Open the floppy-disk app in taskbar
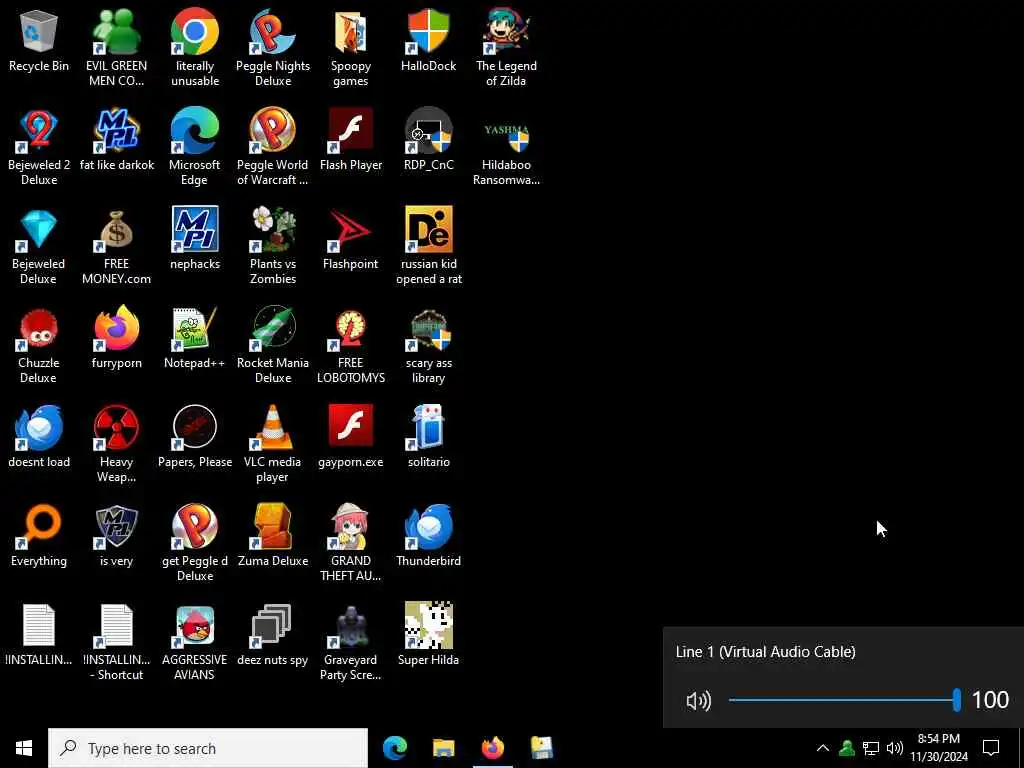1024x768 pixels. [541, 748]
